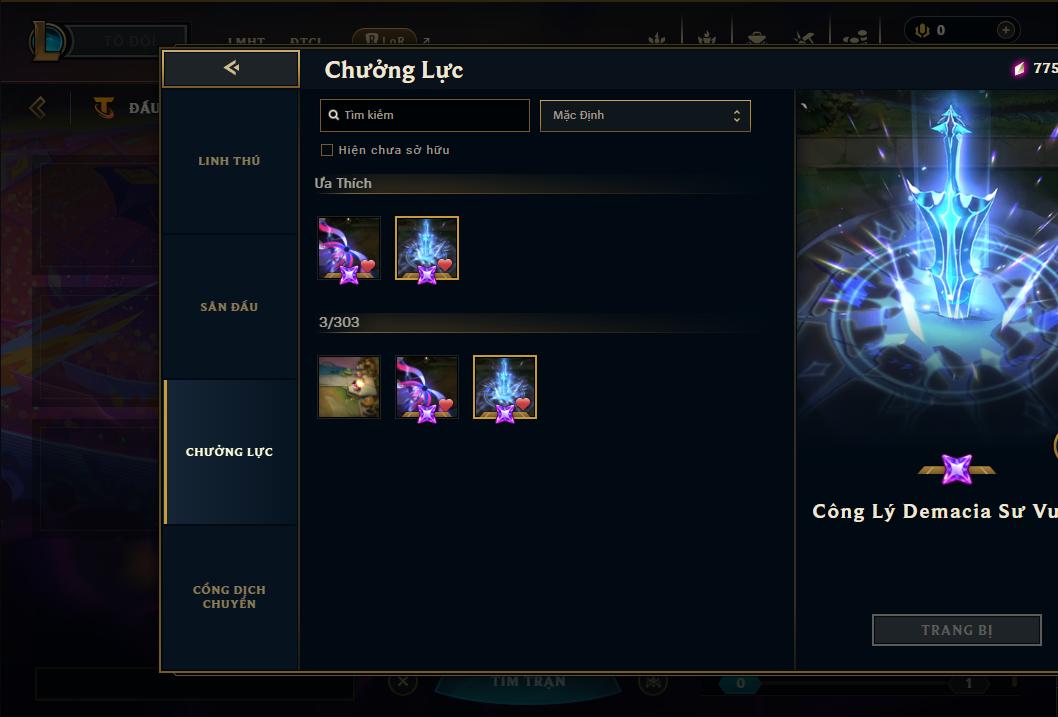This screenshot has height=717, width=1058.
Task: Switch to the Sân Đấu tab
Action: coord(229,307)
